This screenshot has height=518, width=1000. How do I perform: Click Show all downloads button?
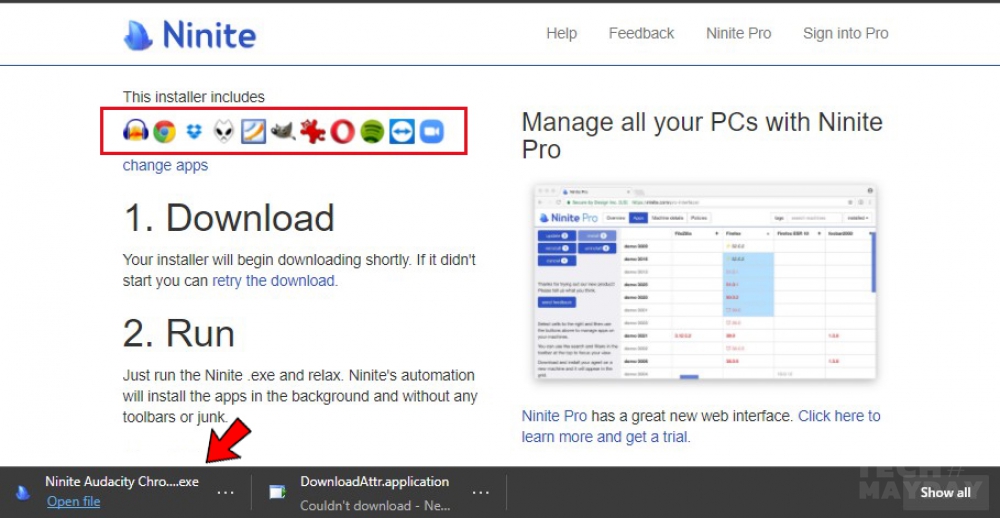(x=945, y=492)
